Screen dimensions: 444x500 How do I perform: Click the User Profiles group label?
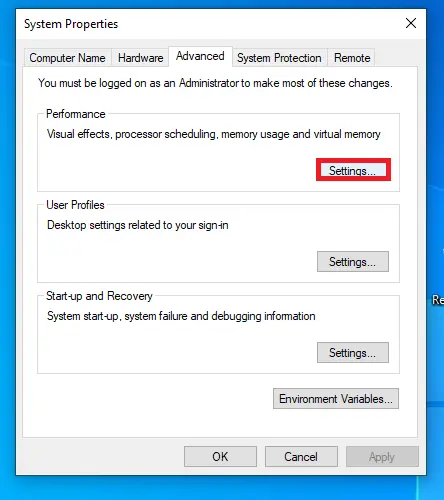click(75, 205)
